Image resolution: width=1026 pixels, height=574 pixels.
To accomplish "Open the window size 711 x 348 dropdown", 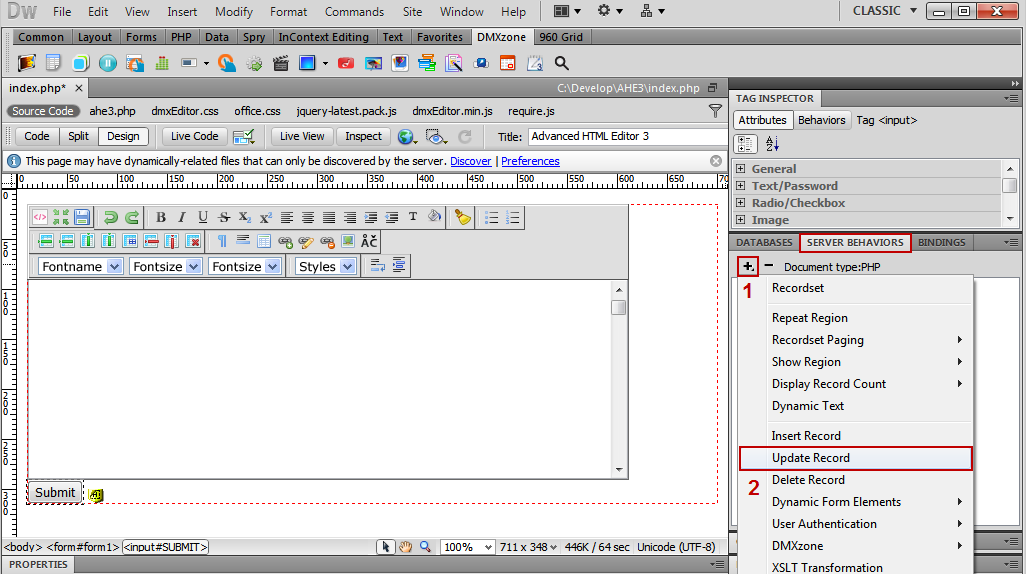I will (529, 547).
